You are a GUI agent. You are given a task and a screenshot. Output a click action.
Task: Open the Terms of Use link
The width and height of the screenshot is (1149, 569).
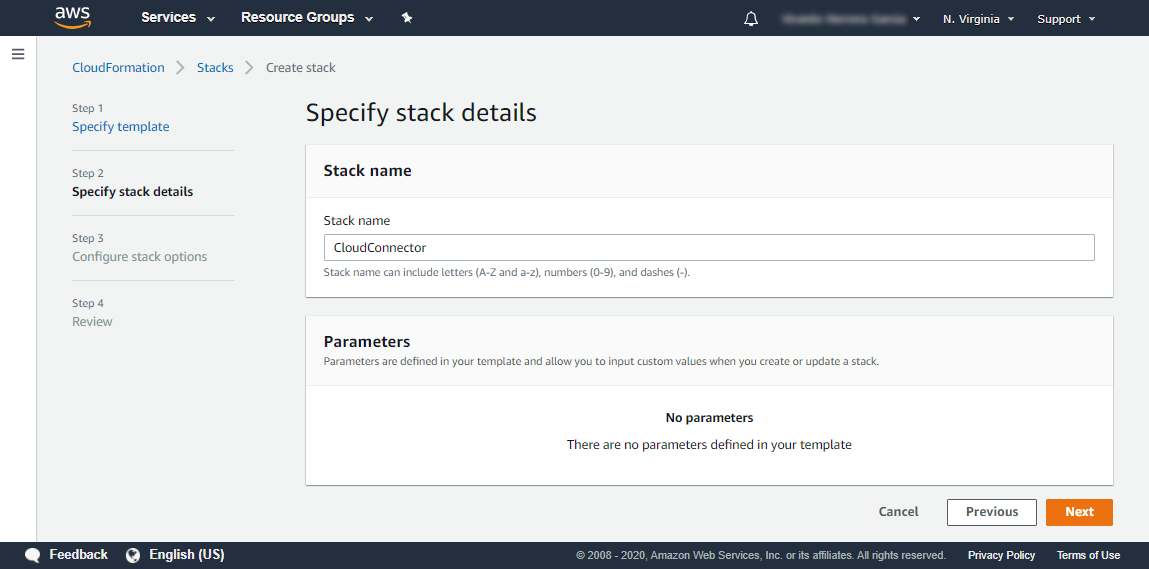pyautogui.click(x=1088, y=555)
